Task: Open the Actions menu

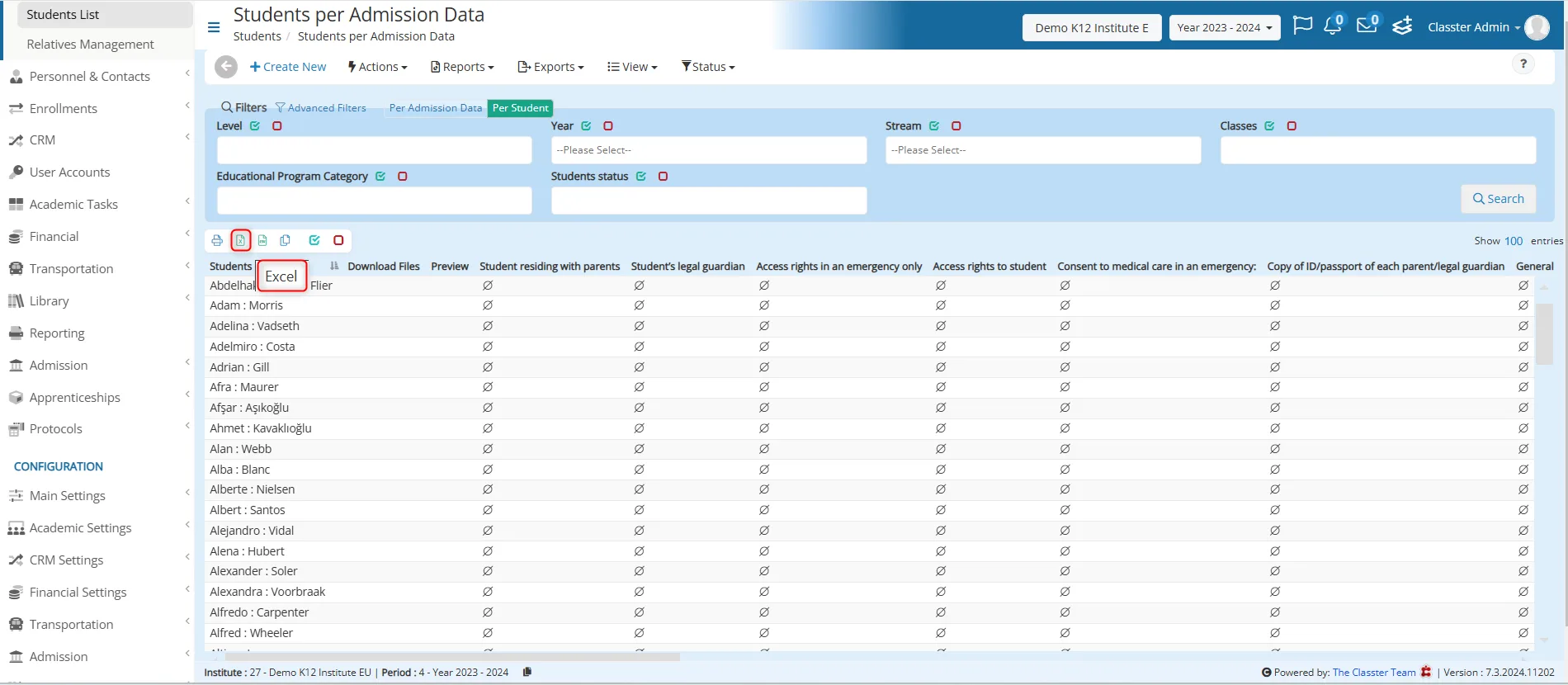Action: point(378,67)
